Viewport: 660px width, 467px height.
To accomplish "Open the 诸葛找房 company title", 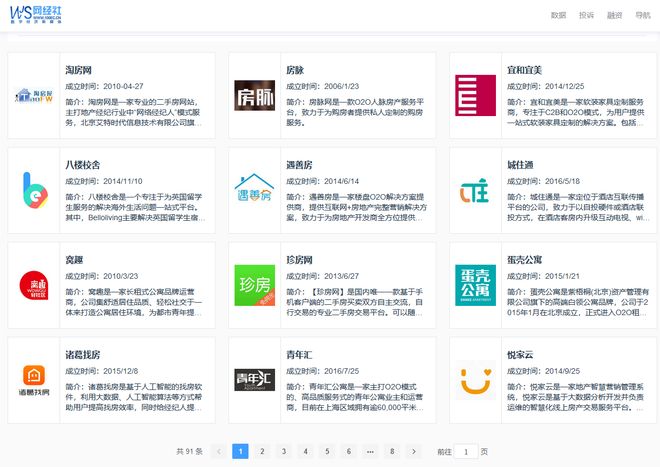I will pos(82,355).
